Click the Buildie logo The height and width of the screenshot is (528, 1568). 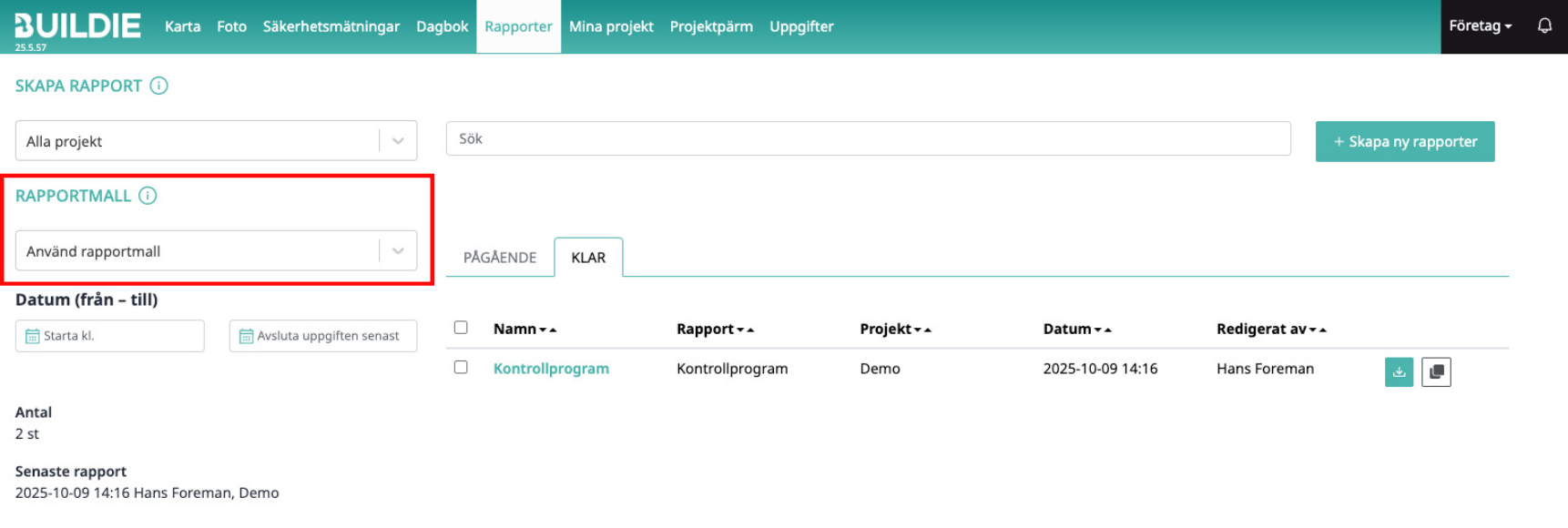tap(78, 25)
